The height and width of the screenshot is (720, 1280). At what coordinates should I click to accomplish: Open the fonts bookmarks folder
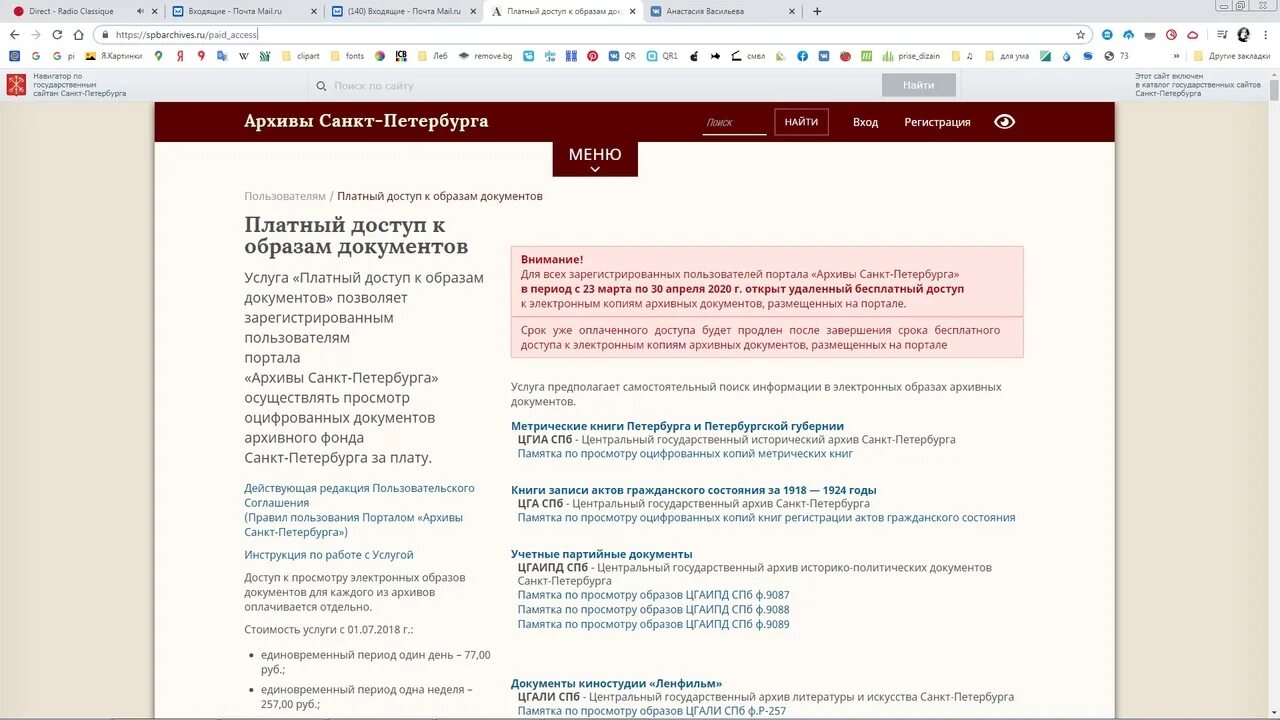pos(347,56)
